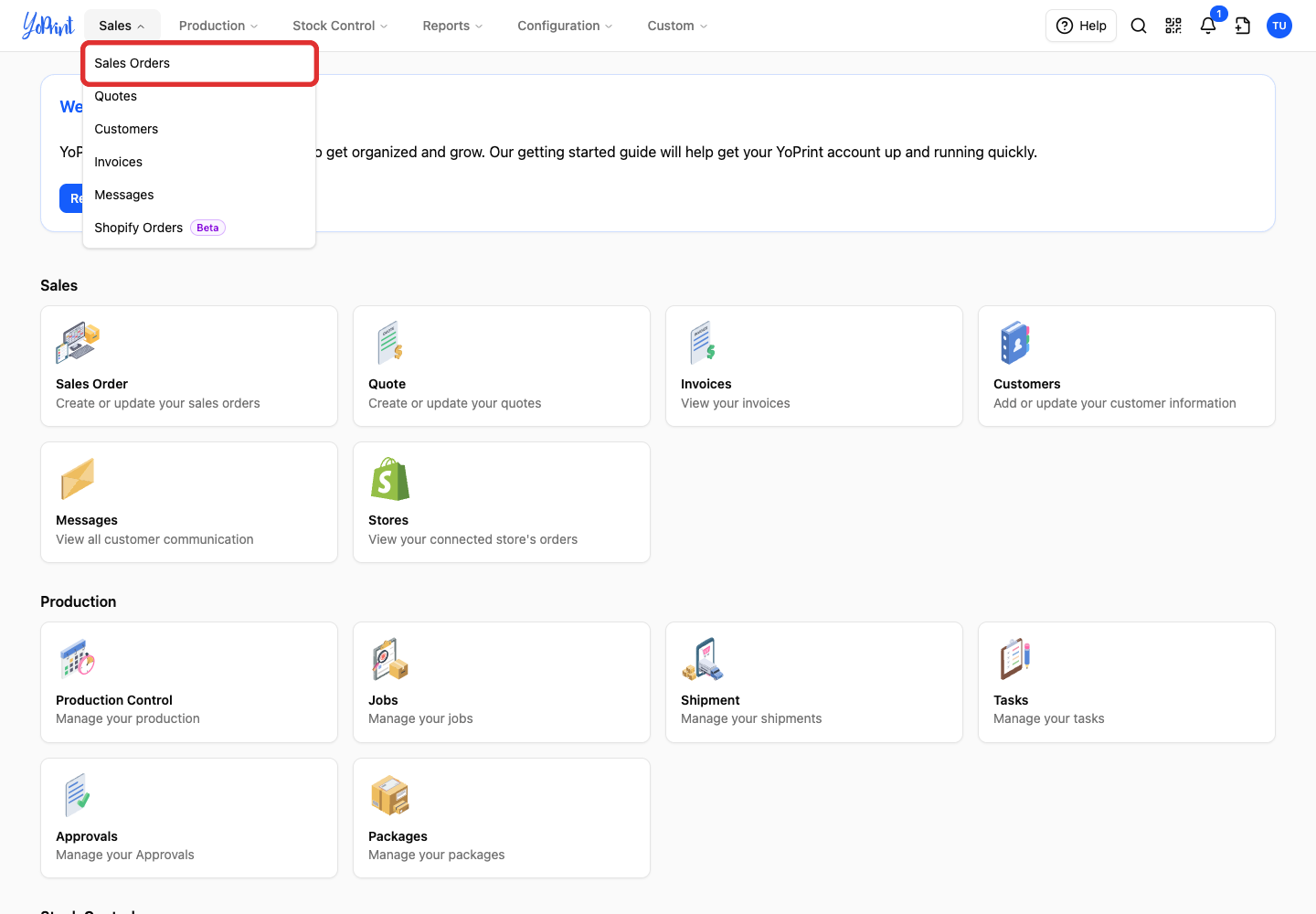Open the notifications bell
This screenshot has width=1316, height=914.
click(x=1208, y=26)
